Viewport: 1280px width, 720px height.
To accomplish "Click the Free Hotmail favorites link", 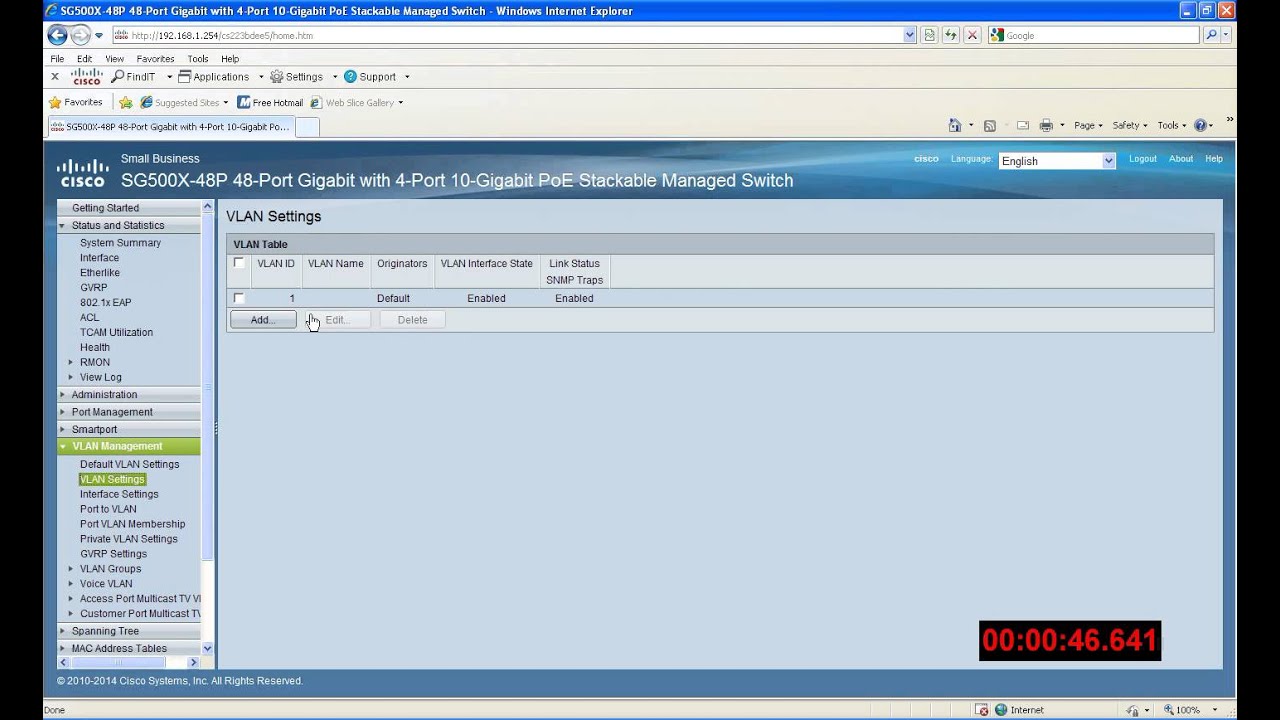I will pos(270,102).
